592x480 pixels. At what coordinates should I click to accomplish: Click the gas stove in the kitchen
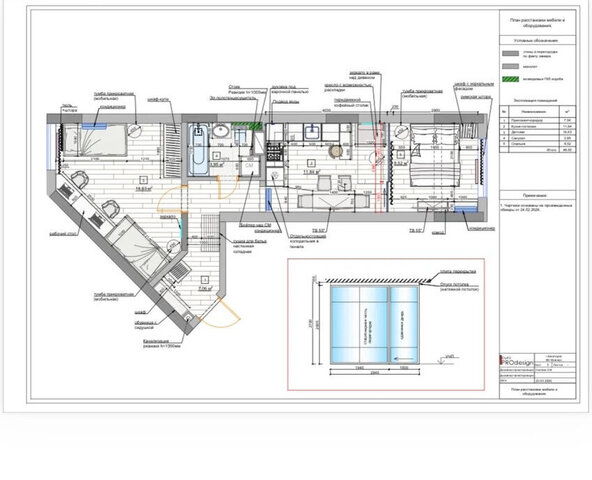274,152
